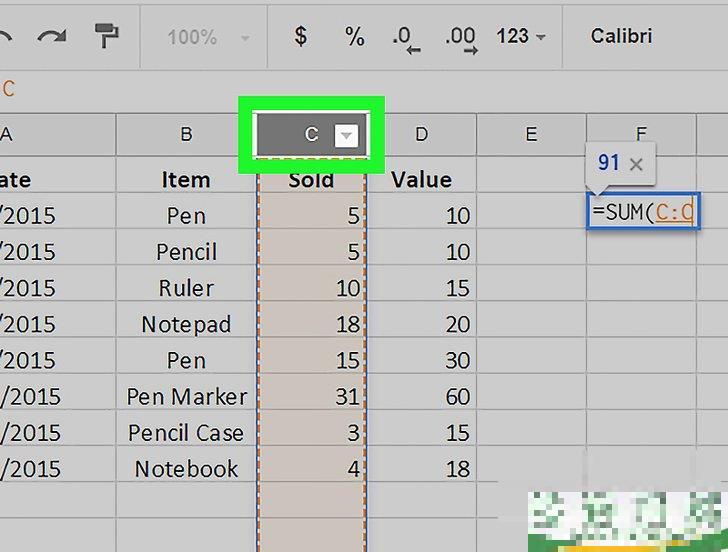This screenshot has width=728, height=552.
Task: Close the 91 sum preview tooltip
Action: 636,164
